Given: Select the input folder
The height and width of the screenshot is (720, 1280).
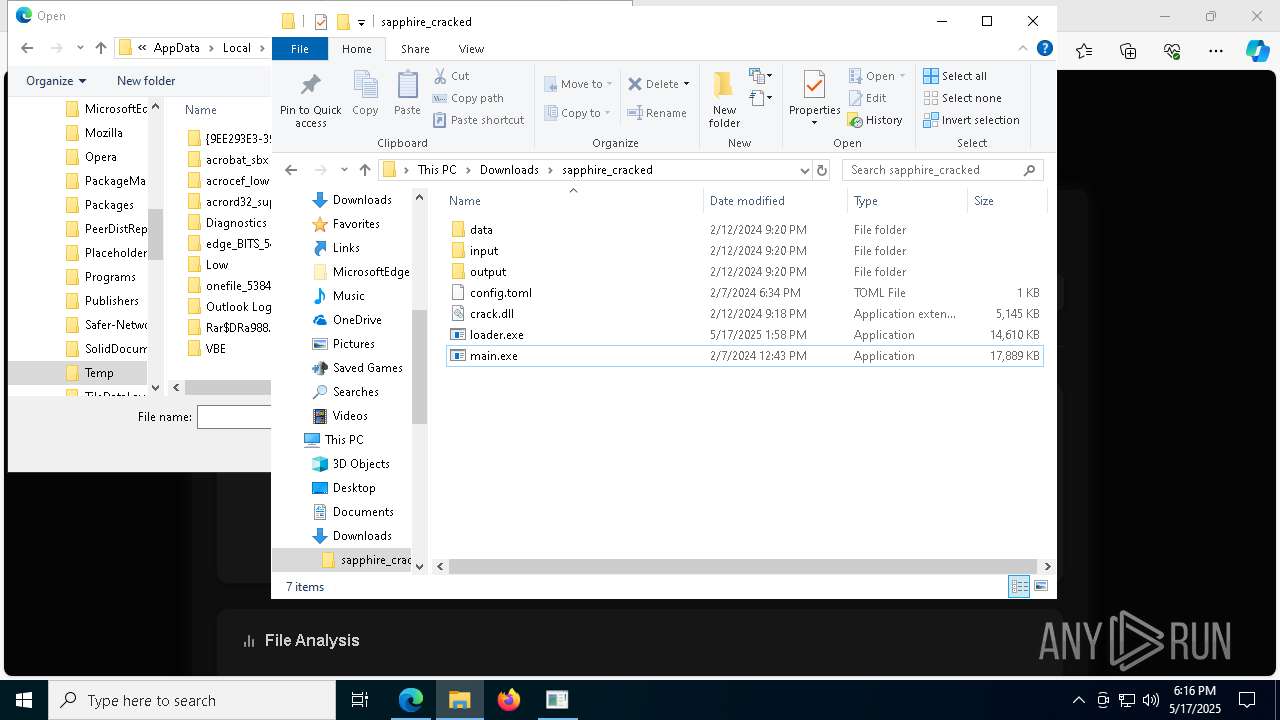Looking at the screenshot, I should 744,250.
